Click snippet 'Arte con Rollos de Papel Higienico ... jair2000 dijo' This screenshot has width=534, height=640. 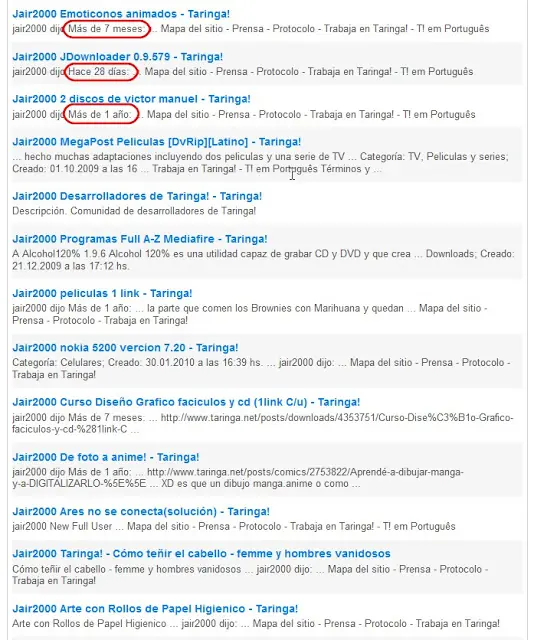(x=256, y=624)
